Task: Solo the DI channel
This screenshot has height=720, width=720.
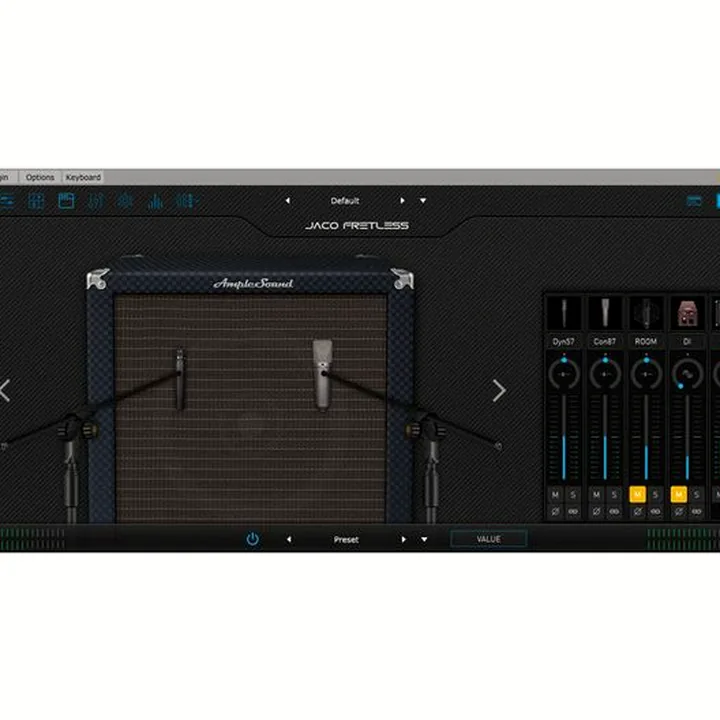Action: coord(697,495)
